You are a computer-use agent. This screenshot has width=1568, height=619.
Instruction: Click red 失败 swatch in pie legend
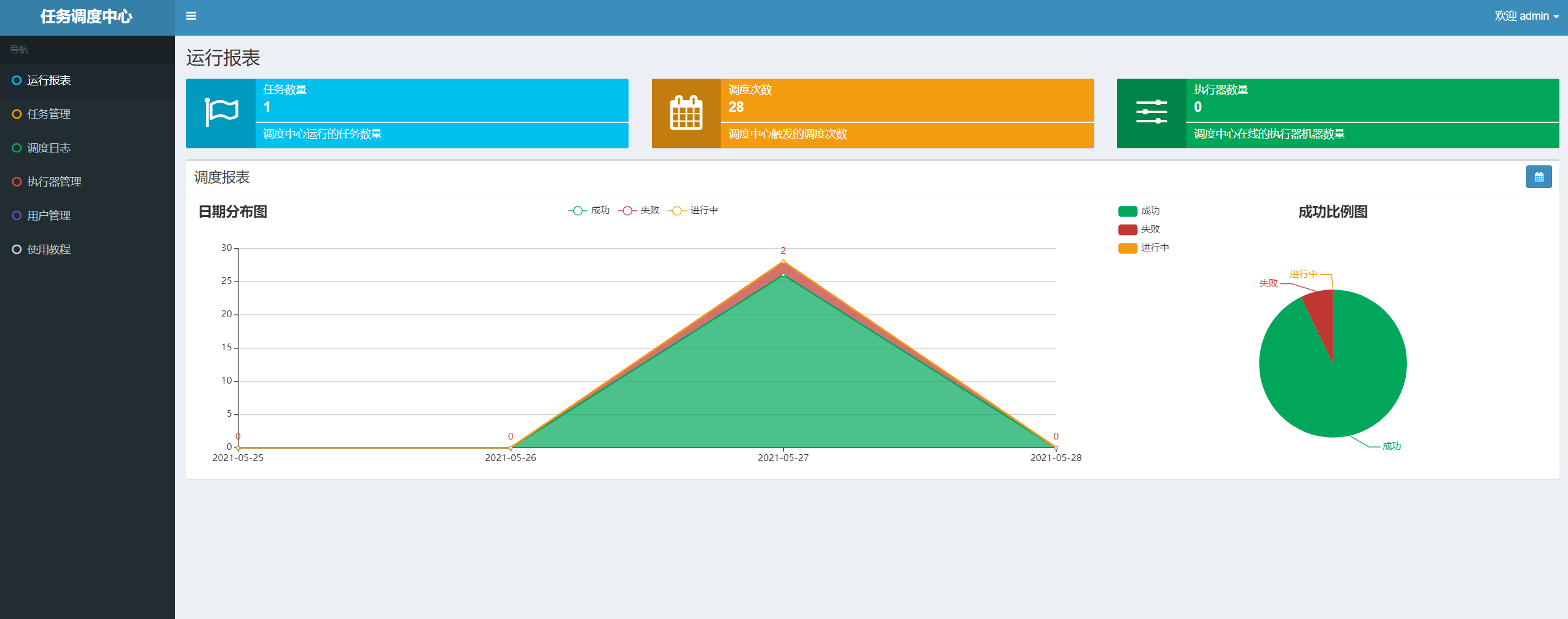(1127, 230)
